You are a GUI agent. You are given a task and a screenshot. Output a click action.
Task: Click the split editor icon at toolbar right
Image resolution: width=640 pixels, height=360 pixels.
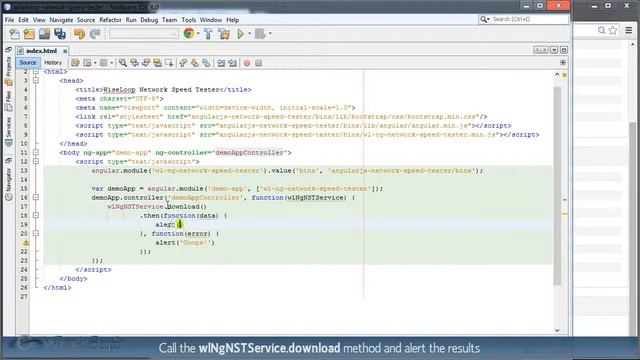tap(563, 62)
